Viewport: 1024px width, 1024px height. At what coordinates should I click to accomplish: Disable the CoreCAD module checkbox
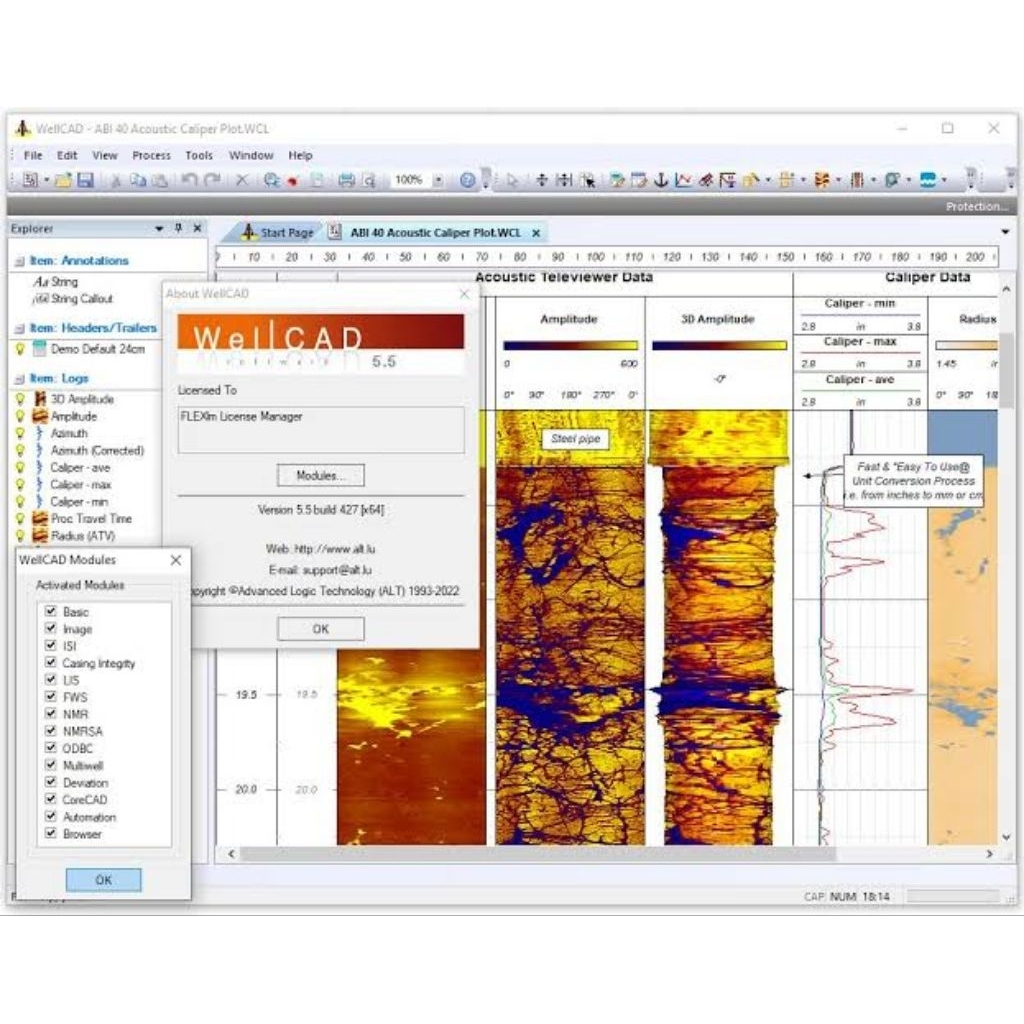point(51,799)
